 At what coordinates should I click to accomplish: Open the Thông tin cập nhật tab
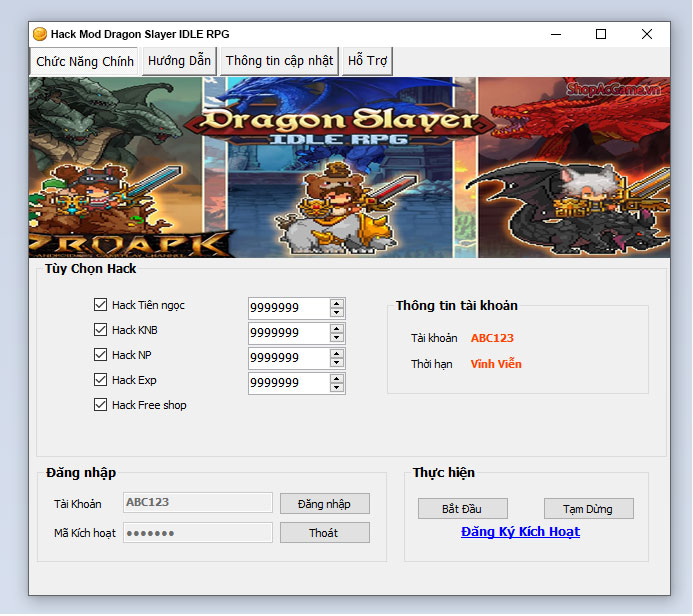tap(279, 61)
